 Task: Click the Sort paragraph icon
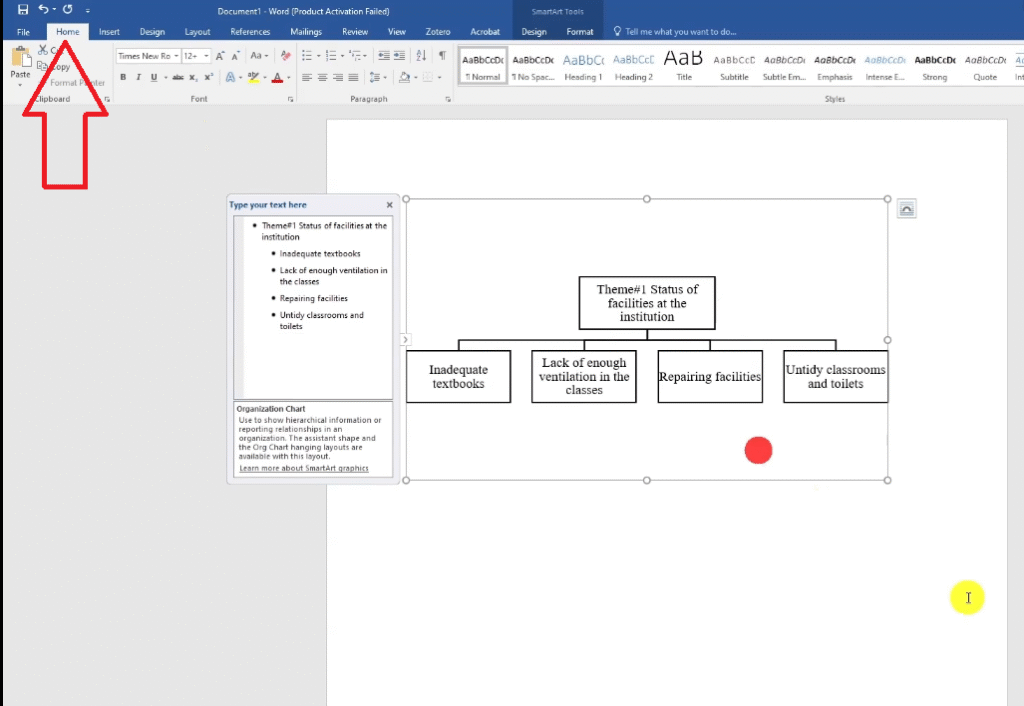[x=421, y=56]
